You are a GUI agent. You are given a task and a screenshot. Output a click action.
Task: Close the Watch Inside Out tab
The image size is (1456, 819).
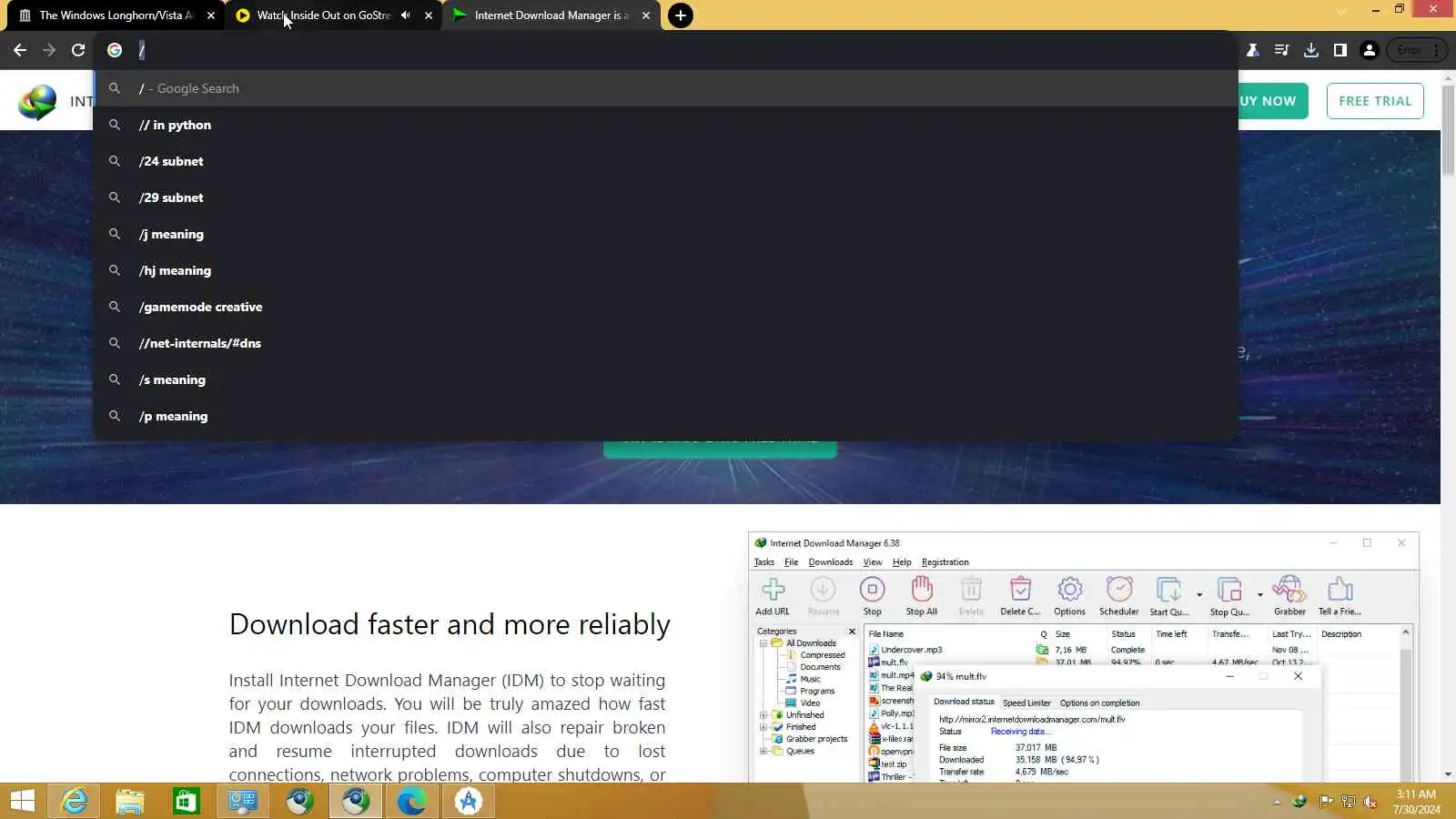(429, 15)
